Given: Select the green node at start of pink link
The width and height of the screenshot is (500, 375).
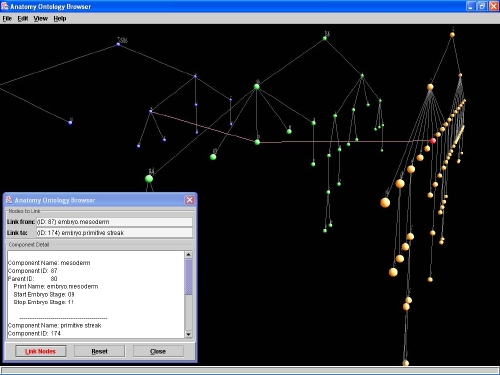Looking at the screenshot, I should click(x=257, y=142).
